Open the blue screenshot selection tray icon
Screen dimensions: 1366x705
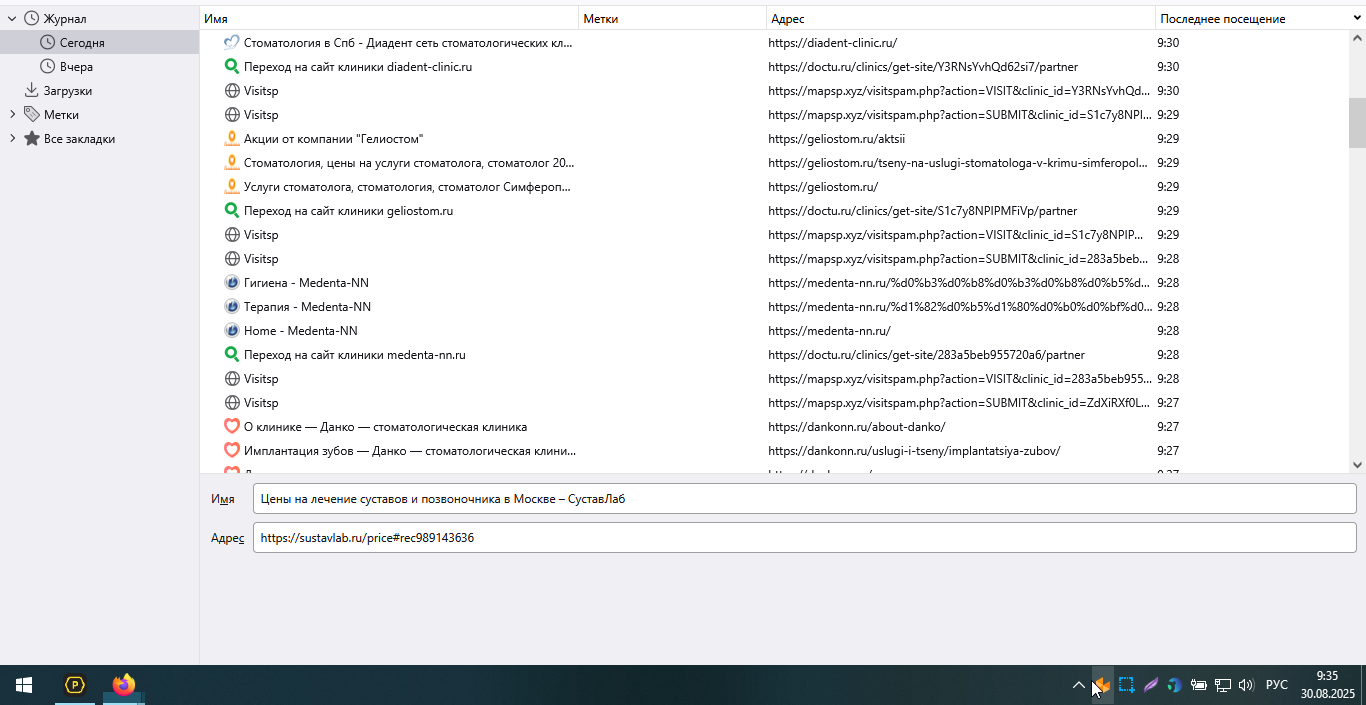(x=1126, y=685)
